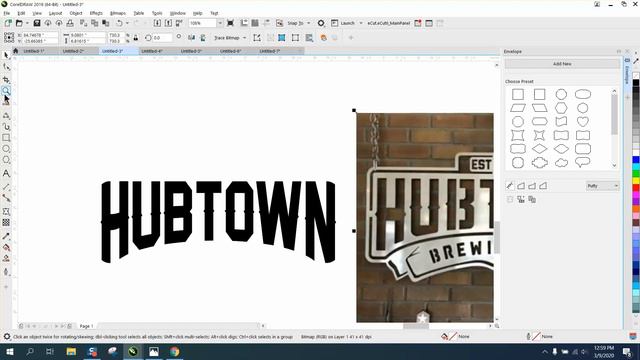Pick the red swatch in the color palette
Image resolution: width=640 pixels, height=360 pixels.
(636, 188)
